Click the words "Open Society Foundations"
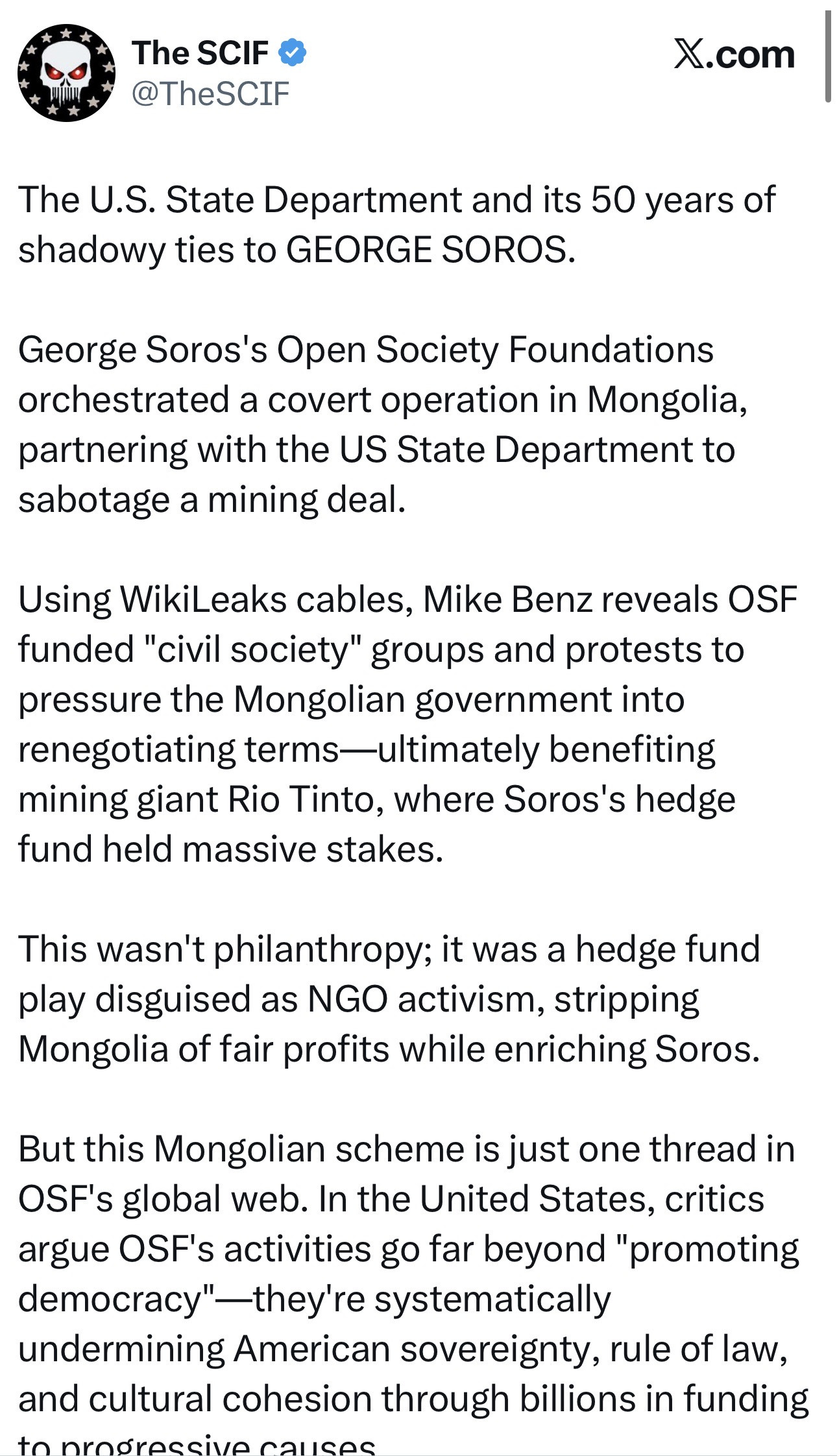 click(495, 350)
